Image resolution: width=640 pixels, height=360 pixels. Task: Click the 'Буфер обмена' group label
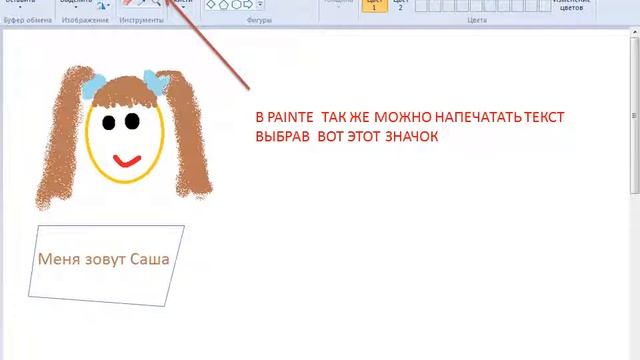point(28,20)
